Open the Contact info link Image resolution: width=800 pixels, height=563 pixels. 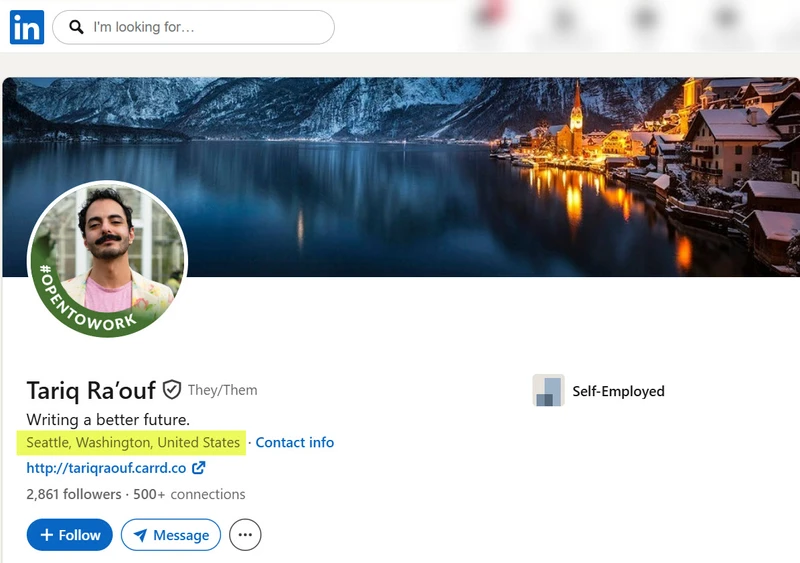tap(294, 442)
